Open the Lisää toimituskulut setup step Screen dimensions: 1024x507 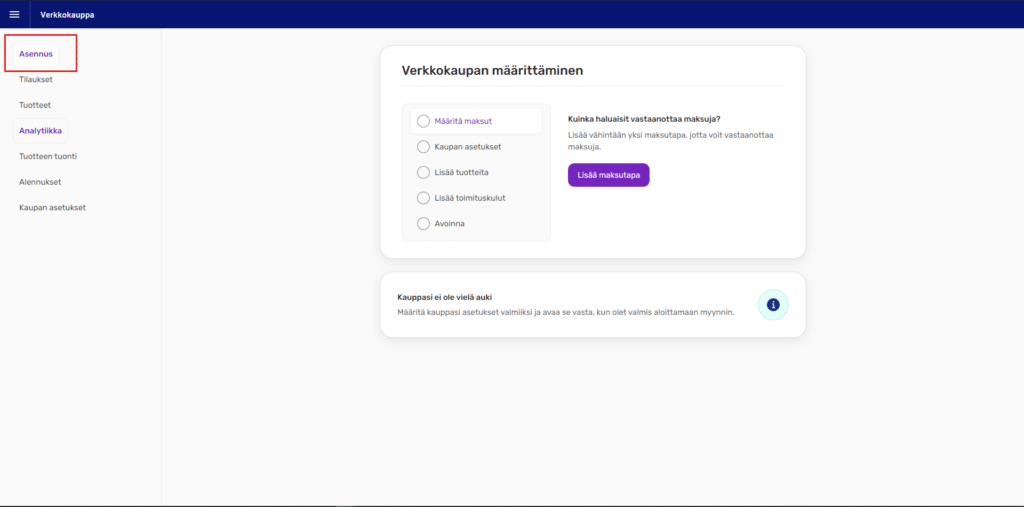click(469, 198)
